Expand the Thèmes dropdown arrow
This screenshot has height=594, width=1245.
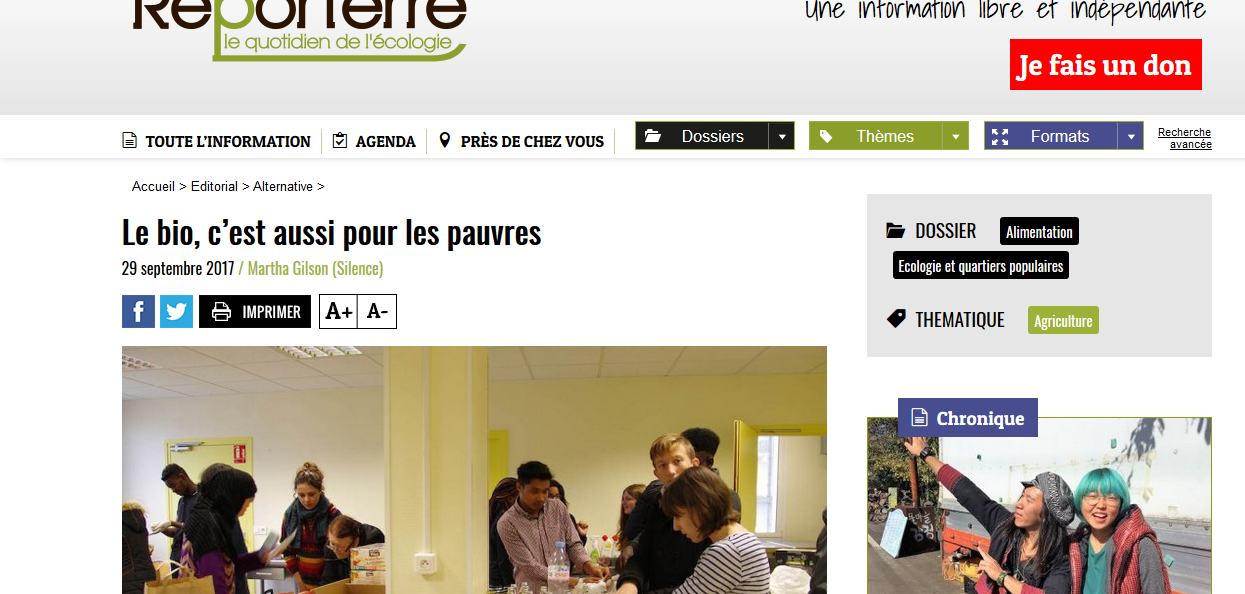[x=955, y=136]
